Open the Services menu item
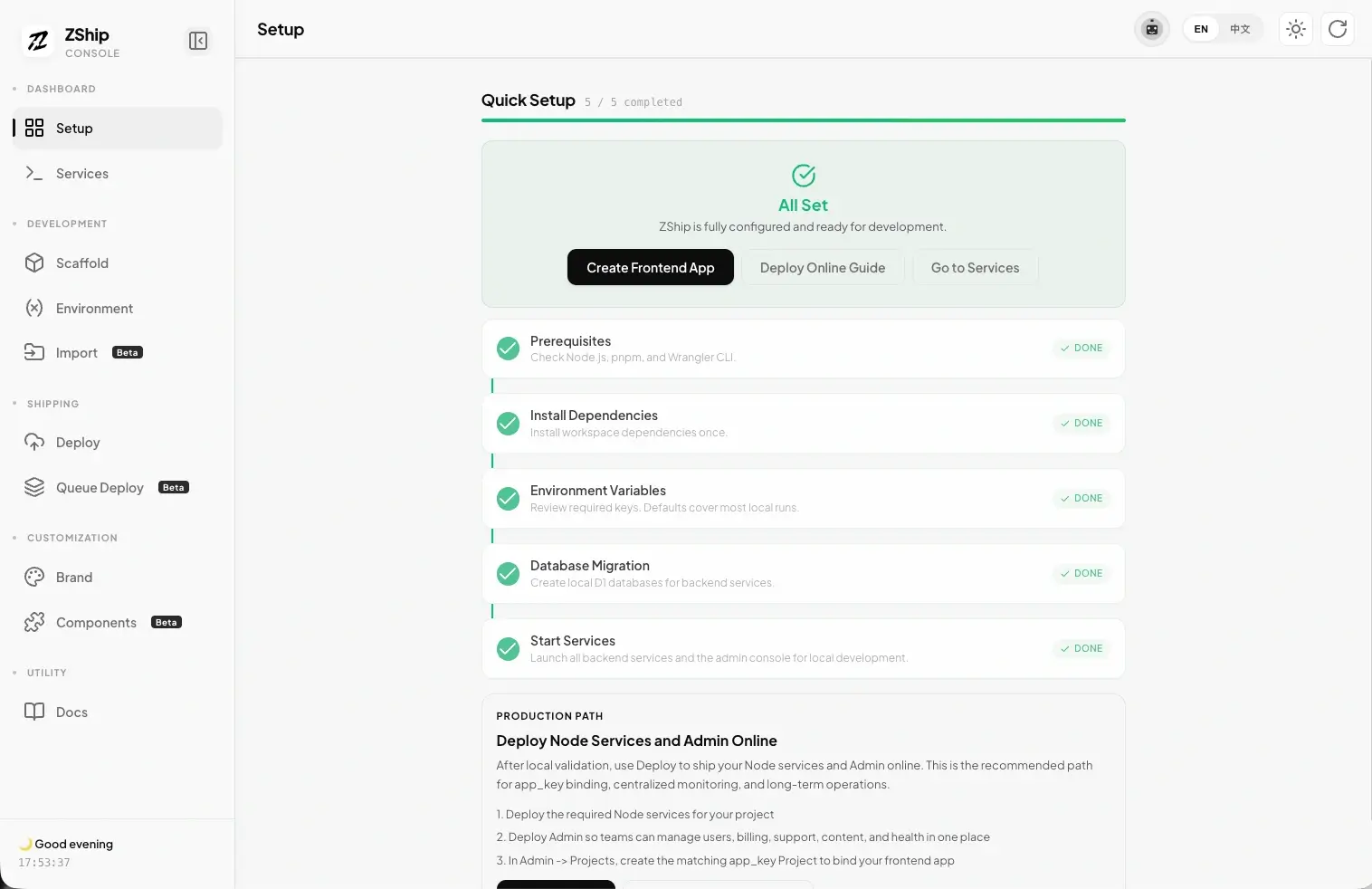 coord(118,173)
